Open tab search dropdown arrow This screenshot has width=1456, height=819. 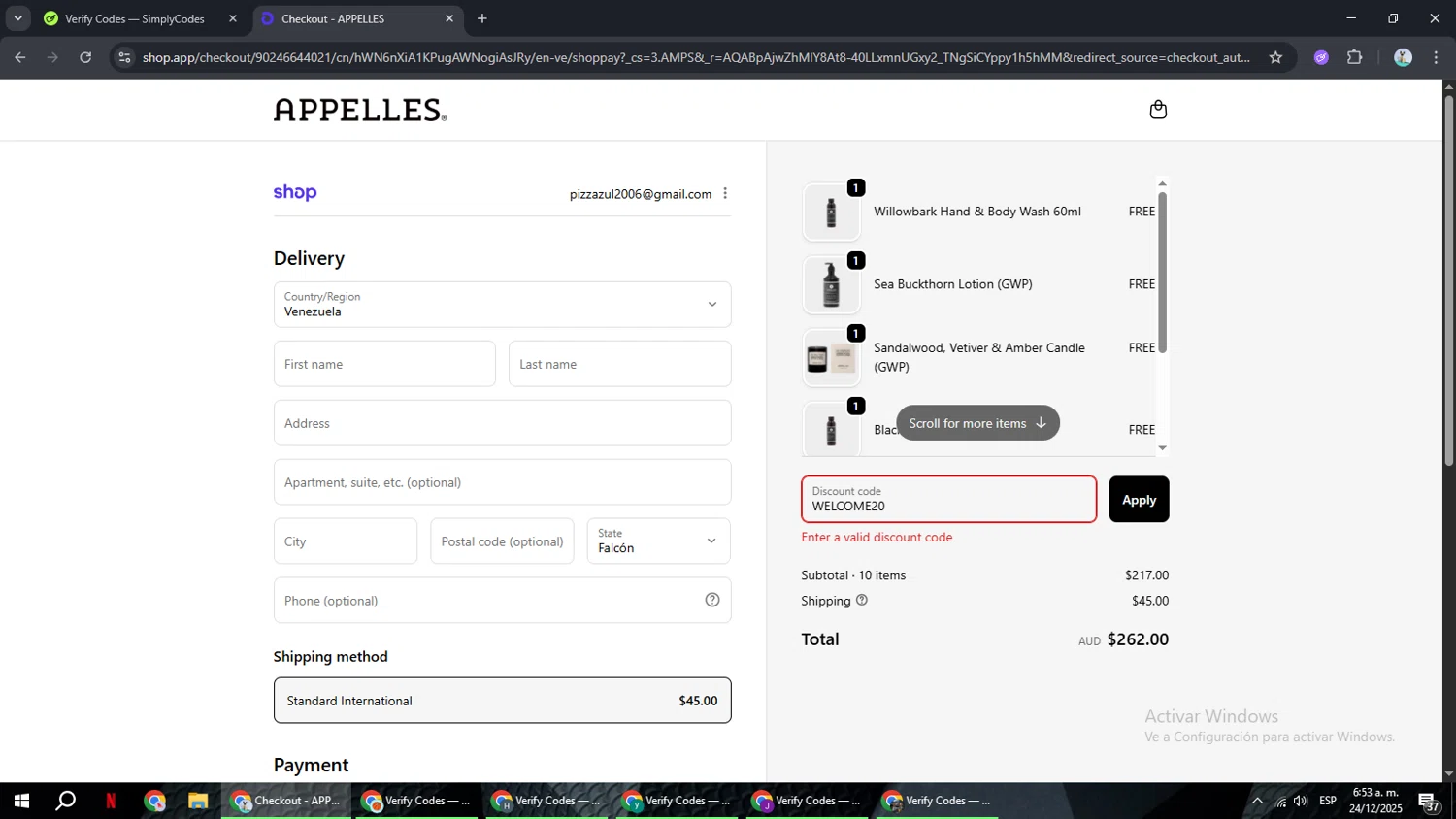(x=17, y=18)
